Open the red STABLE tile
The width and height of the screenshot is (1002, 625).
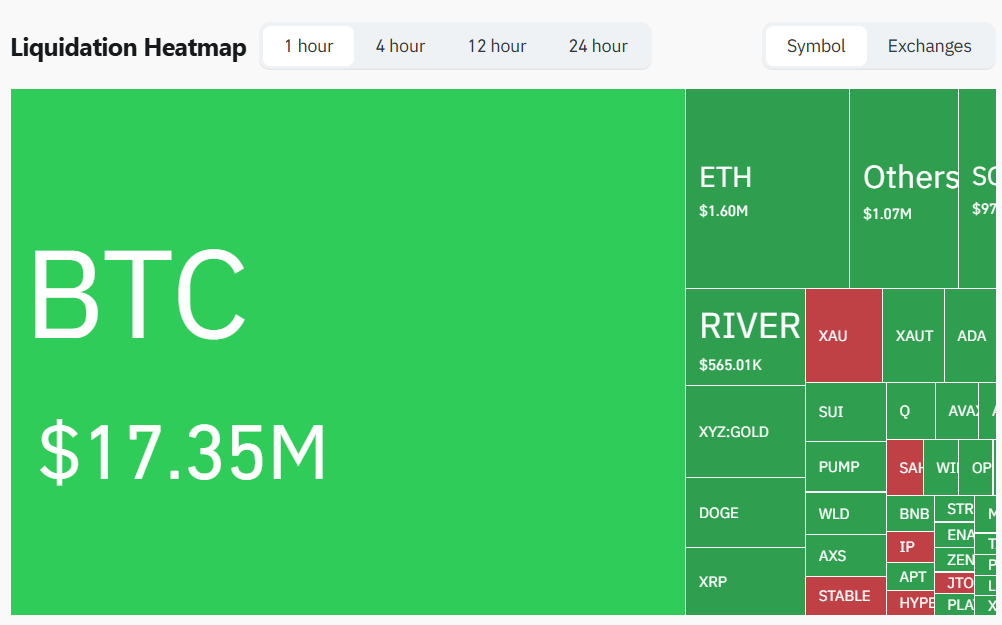[x=845, y=596]
